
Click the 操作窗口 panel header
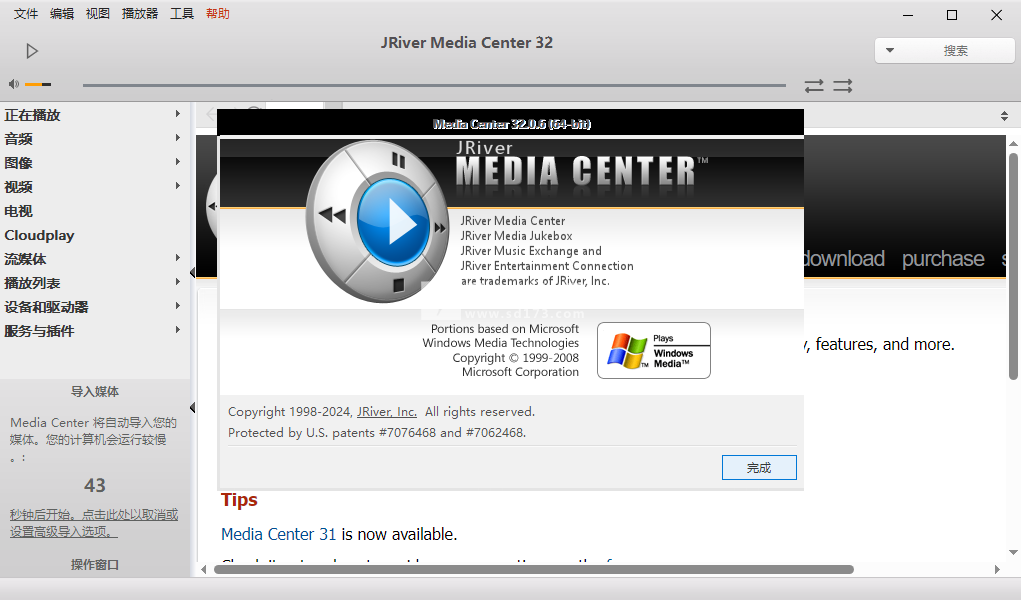[95, 565]
